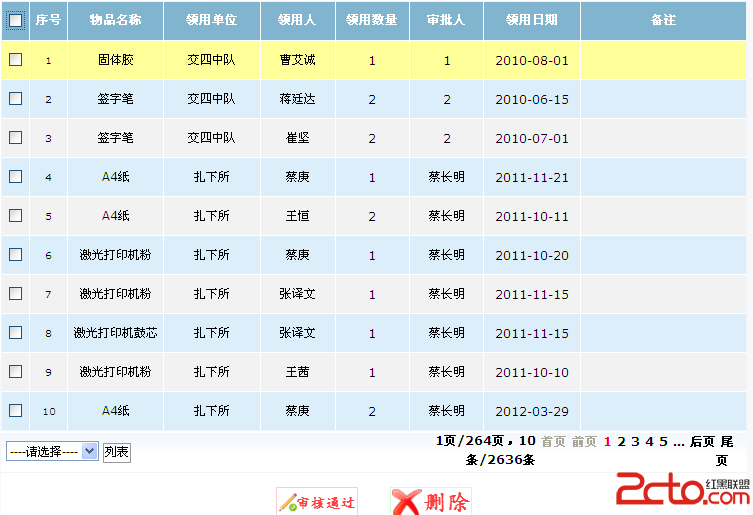Select page 1 in pagination
This screenshot has height=515, width=753.
click(607, 441)
